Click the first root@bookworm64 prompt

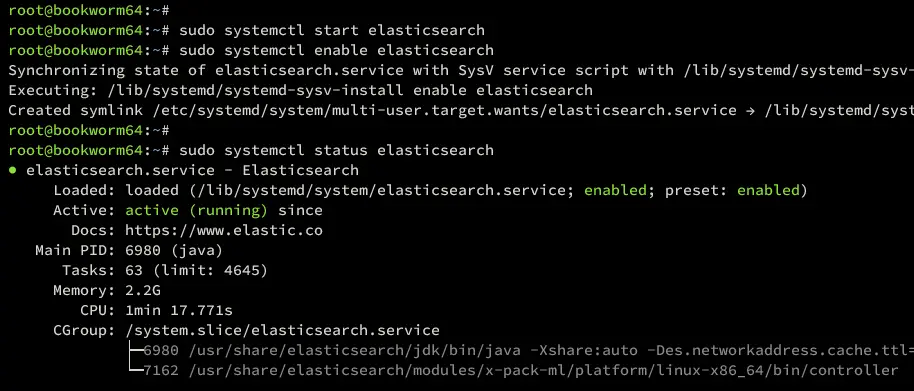[x=89, y=10]
